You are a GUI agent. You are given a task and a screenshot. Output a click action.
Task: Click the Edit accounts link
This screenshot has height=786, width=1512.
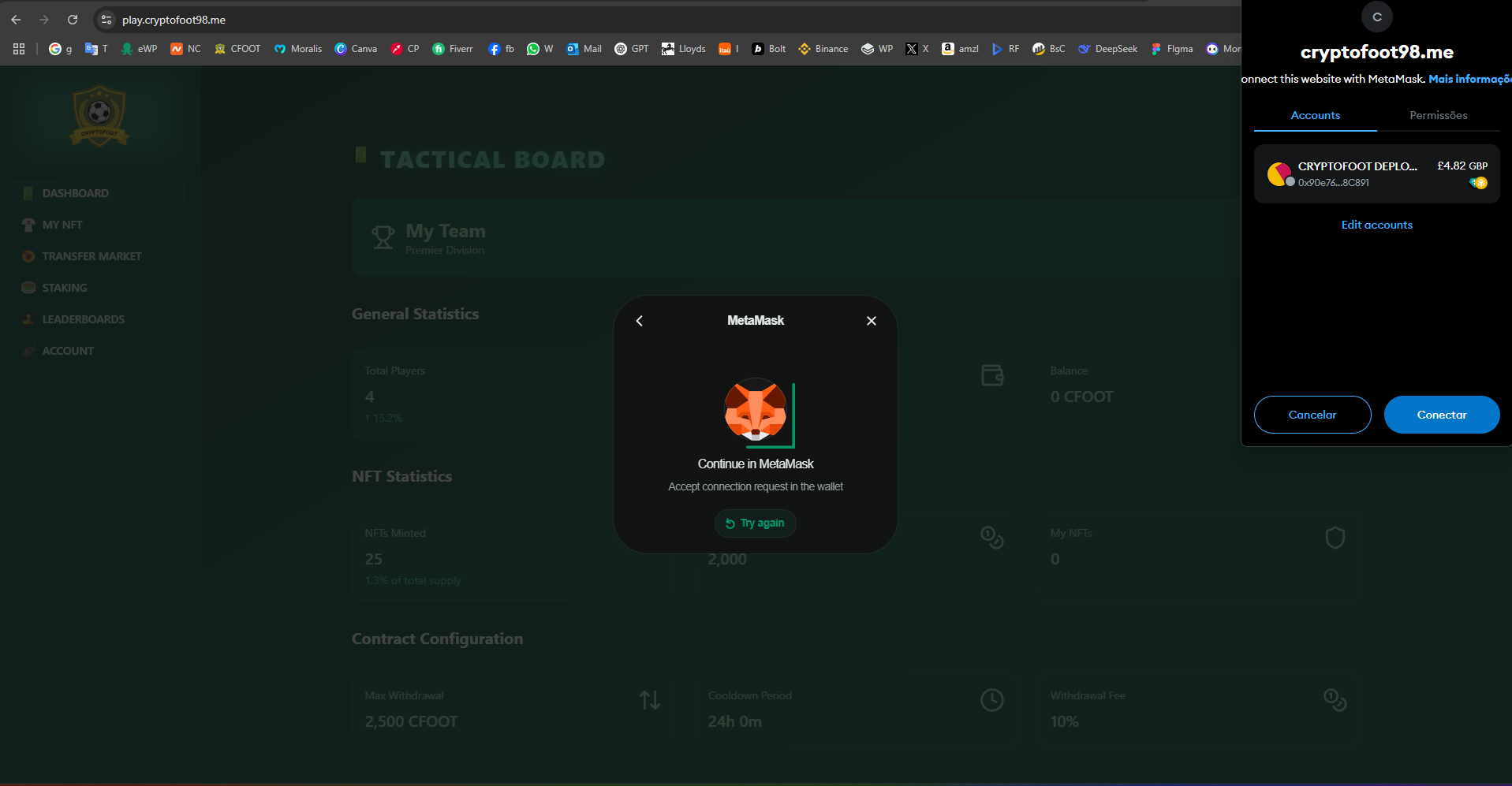pyautogui.click(x=1377, y=225)
